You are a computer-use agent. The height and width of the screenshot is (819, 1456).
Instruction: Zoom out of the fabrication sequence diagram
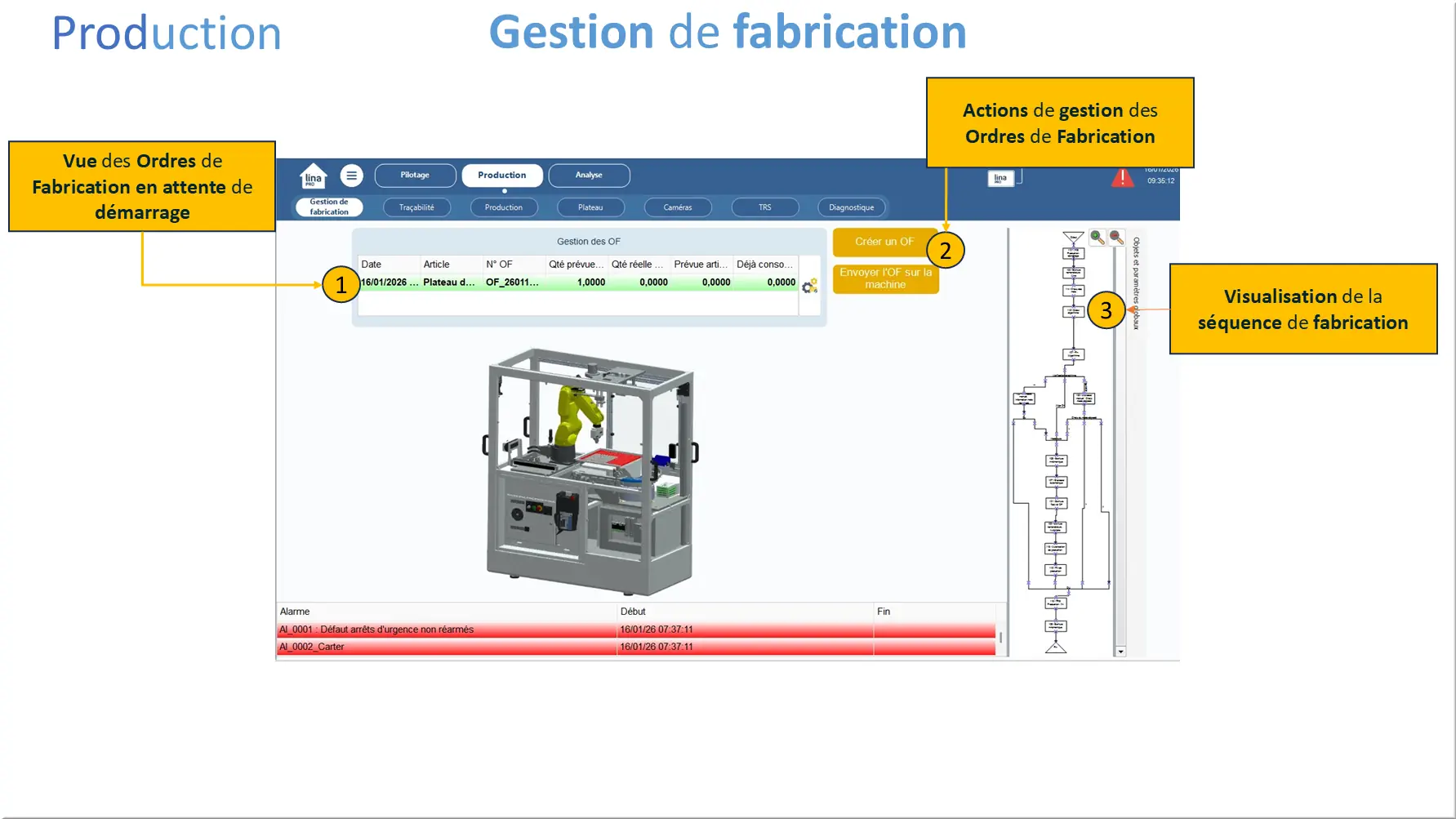click(x=1116, y=237)
